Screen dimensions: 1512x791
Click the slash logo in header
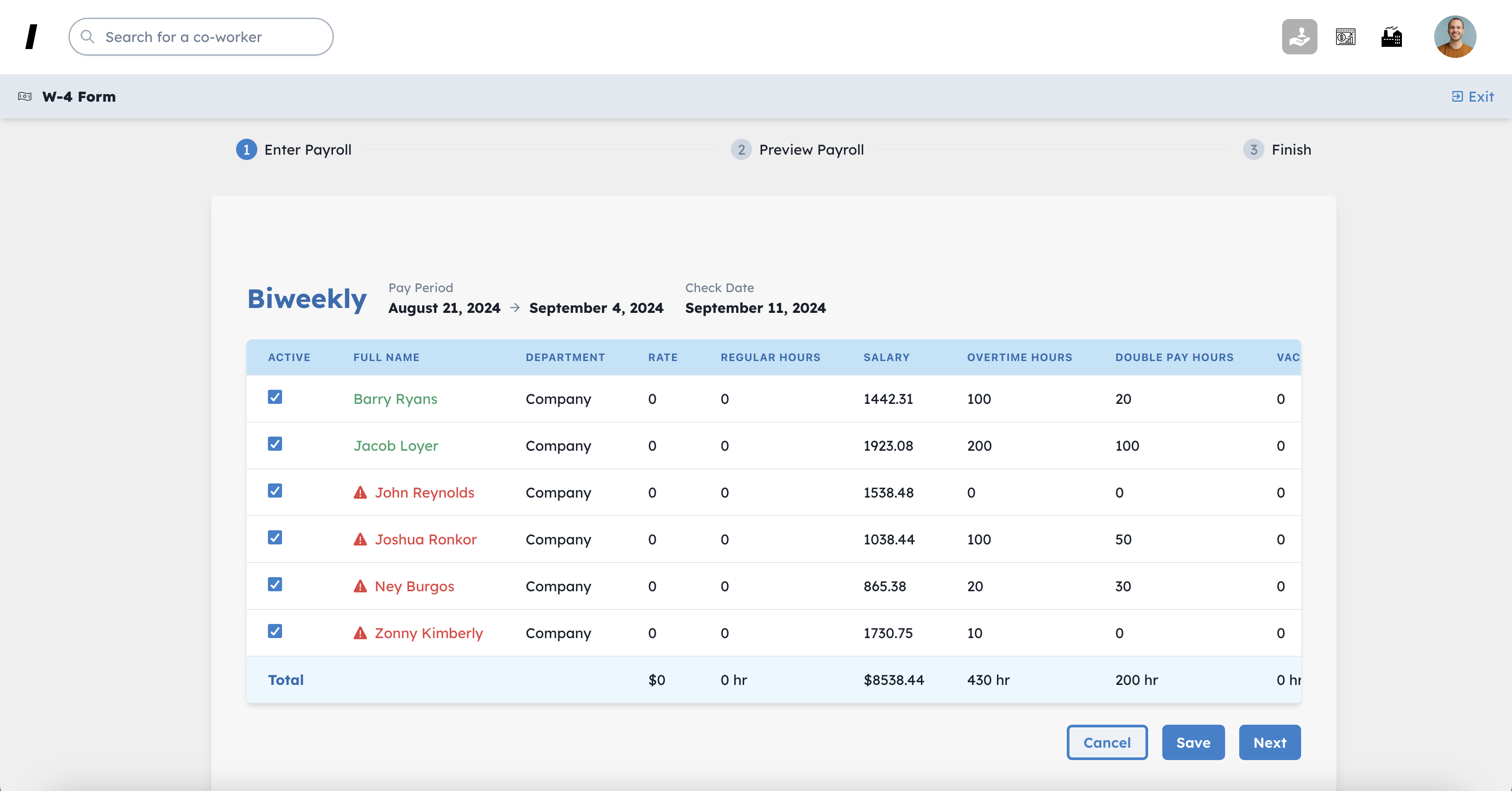pos(32,37)
